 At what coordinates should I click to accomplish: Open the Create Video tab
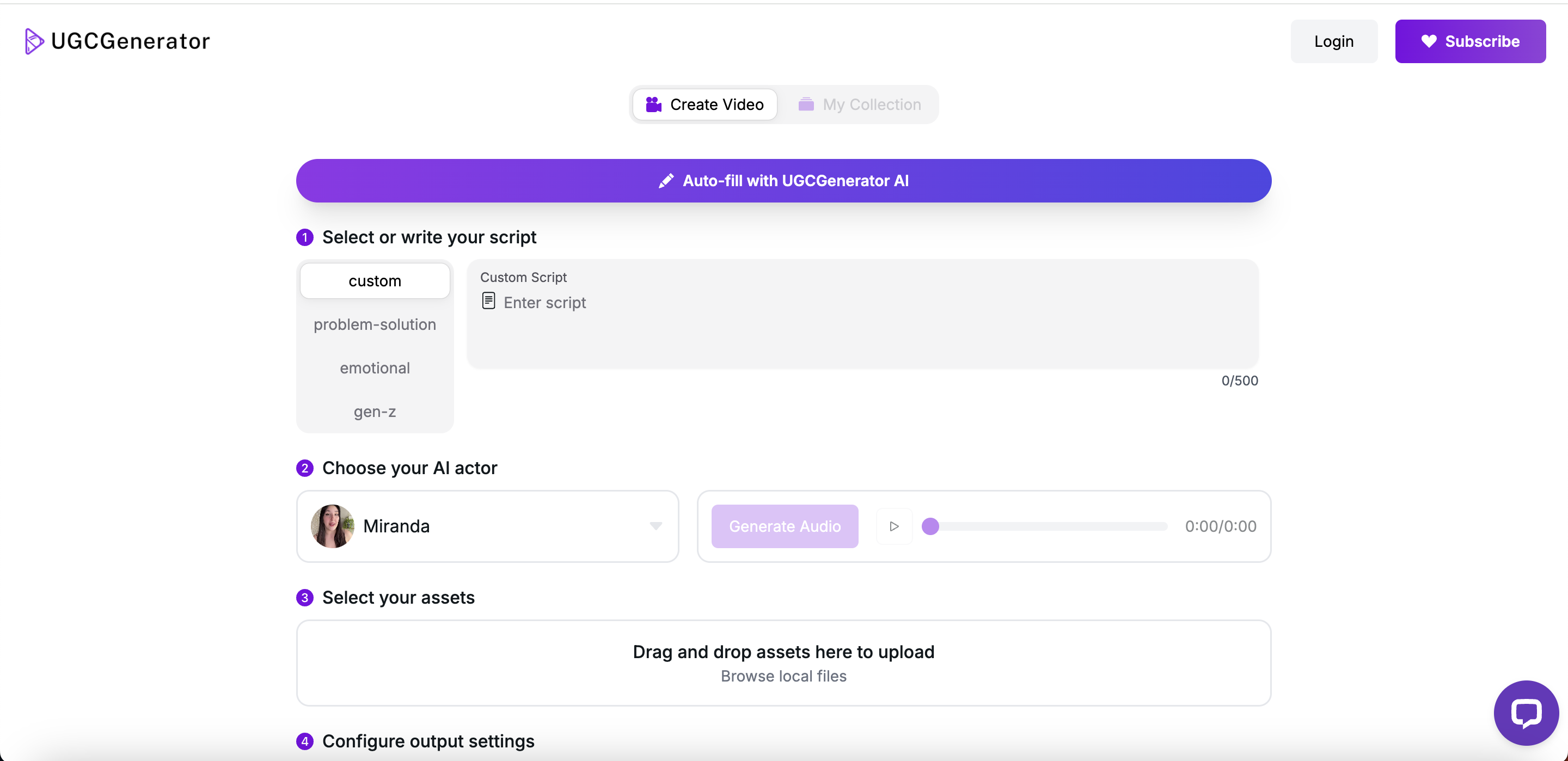[705, 105]
